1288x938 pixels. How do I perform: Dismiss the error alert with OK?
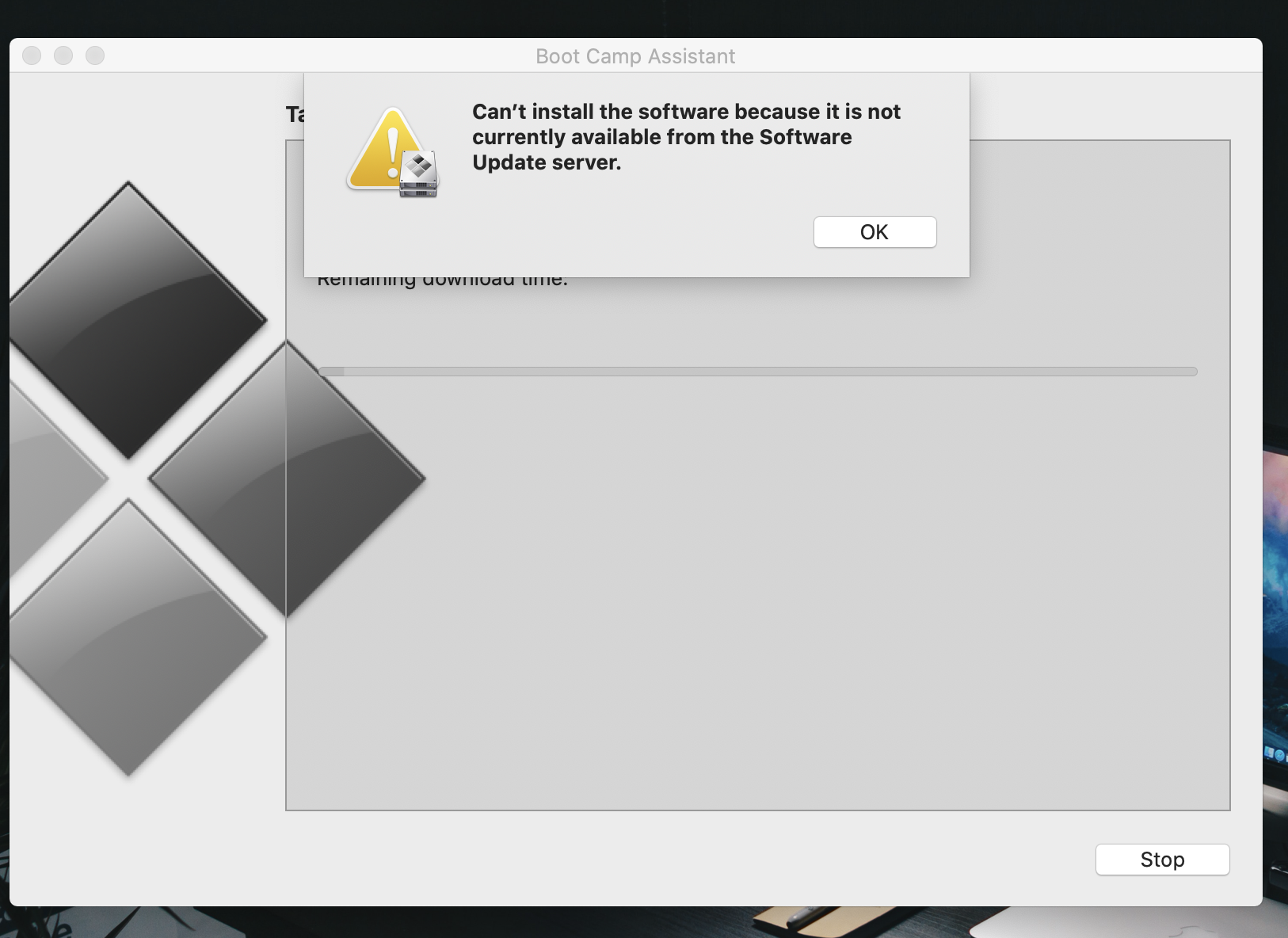point(875,232)
